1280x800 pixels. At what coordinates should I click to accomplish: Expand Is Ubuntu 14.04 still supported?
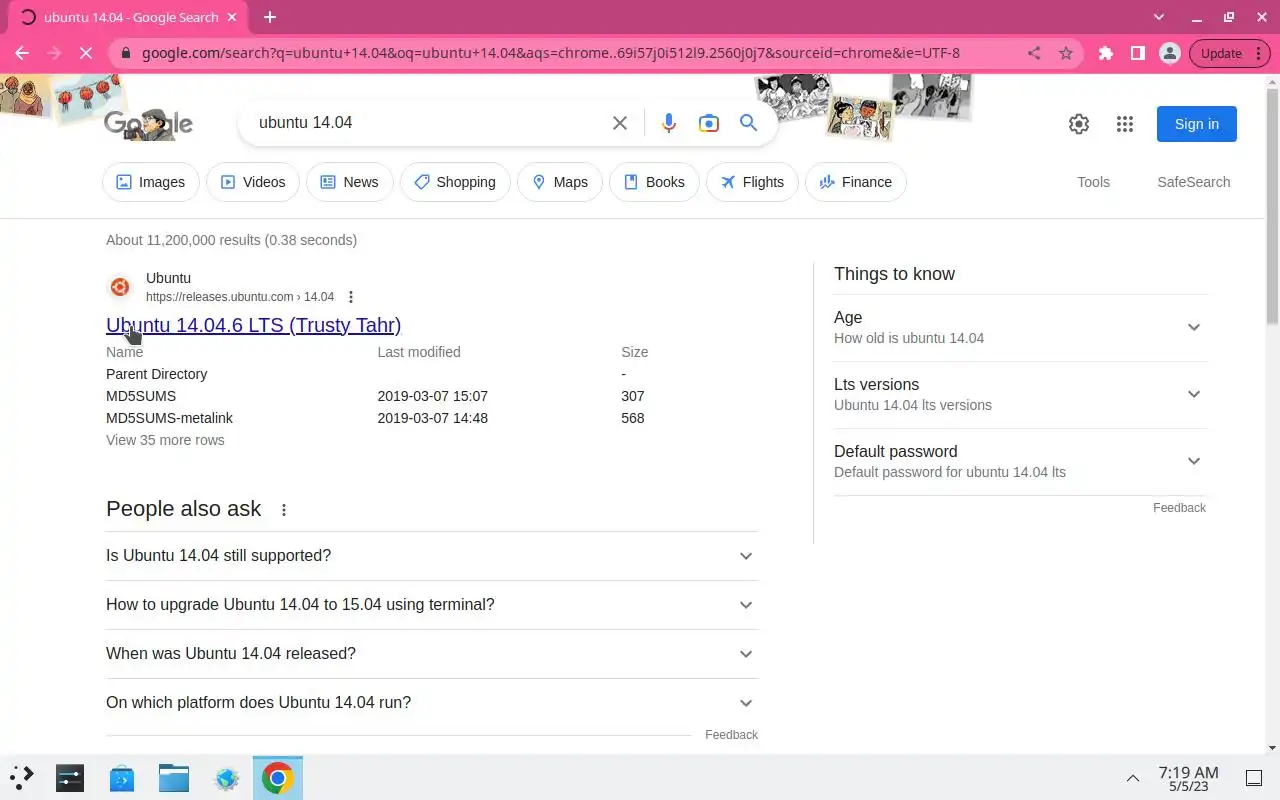pyautogui.click(x=432, y=556)
